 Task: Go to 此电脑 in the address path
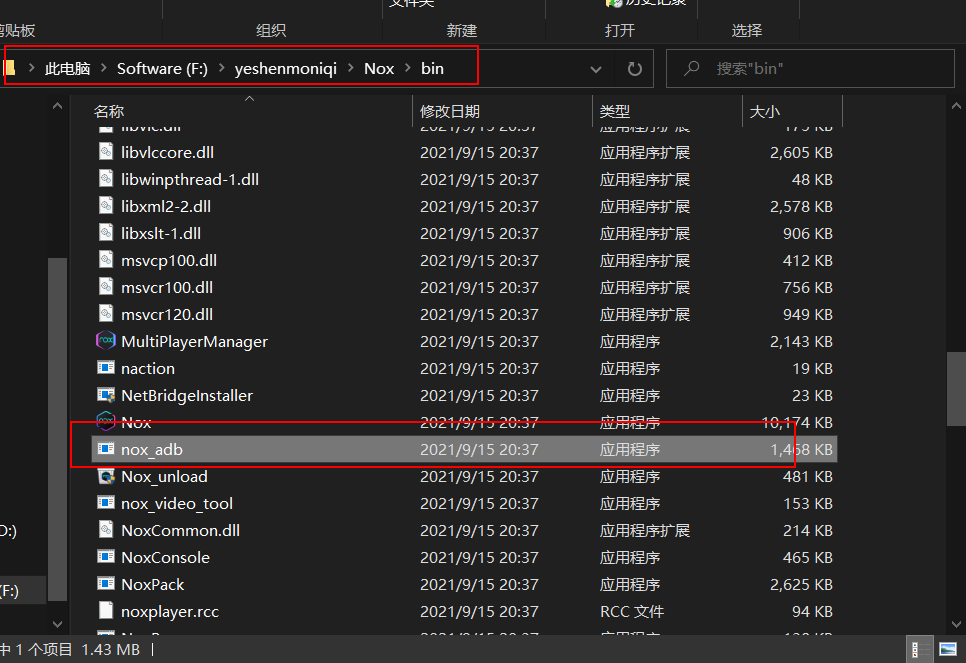tap(68, 68)
